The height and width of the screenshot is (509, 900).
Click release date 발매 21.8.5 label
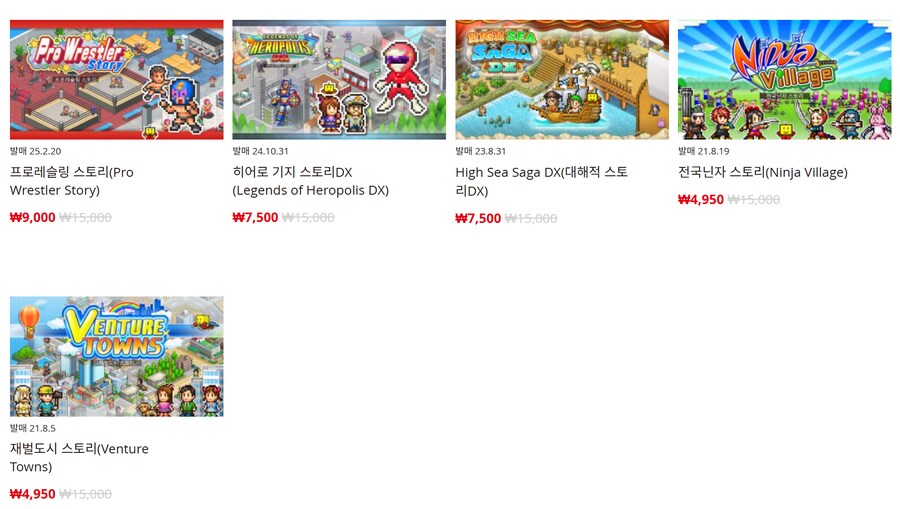point(33,429)
